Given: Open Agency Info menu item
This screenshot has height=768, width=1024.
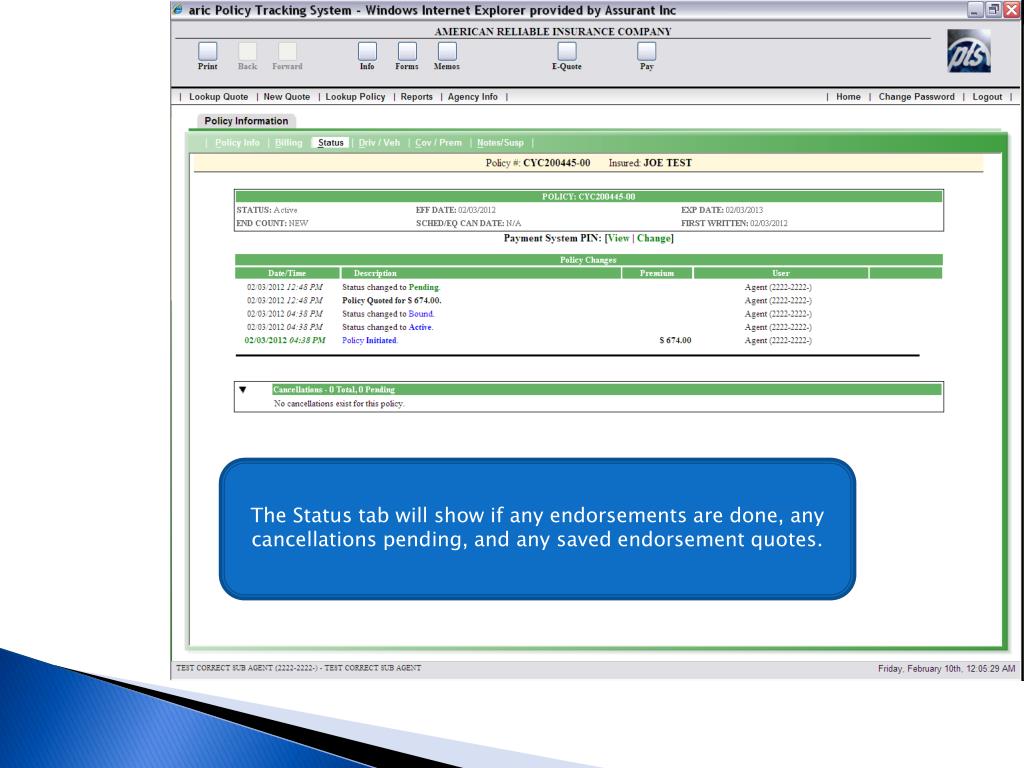Looking at the screenshot, I should [473, 97].
